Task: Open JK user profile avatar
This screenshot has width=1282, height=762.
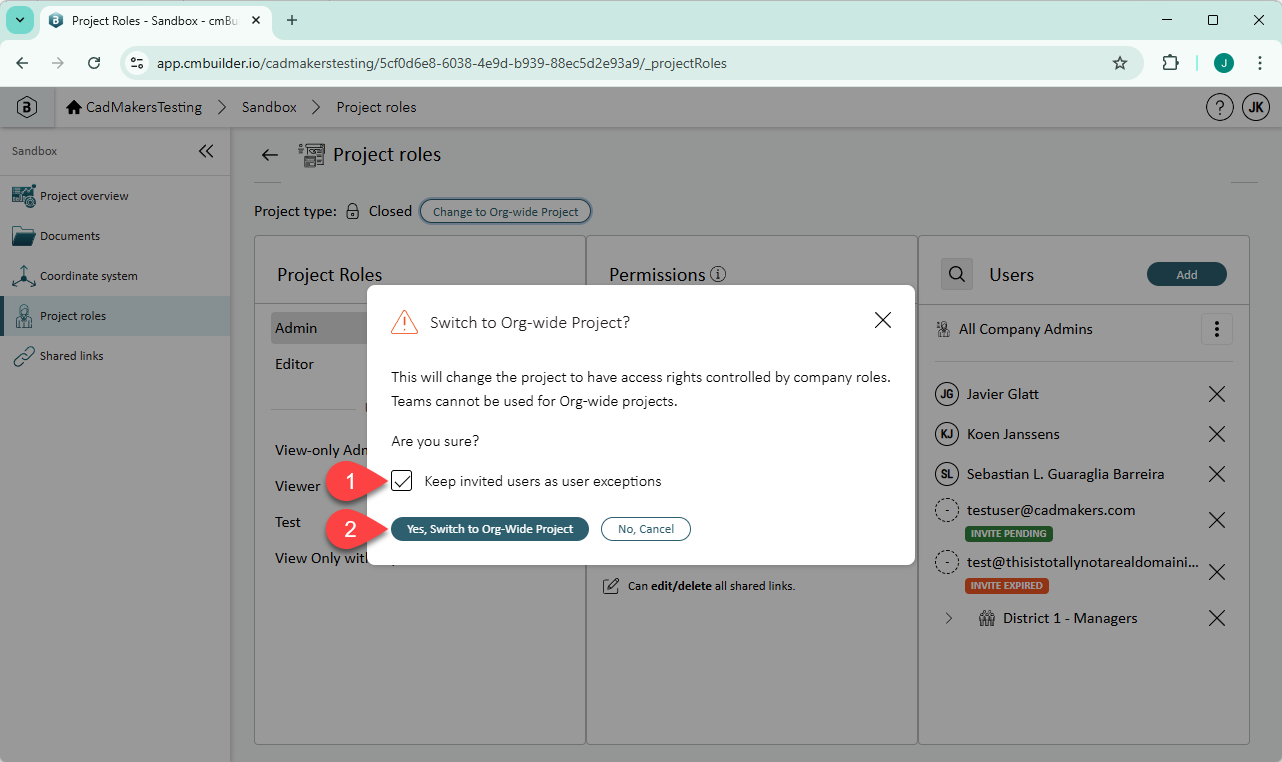Action: tap(1256, 107)
